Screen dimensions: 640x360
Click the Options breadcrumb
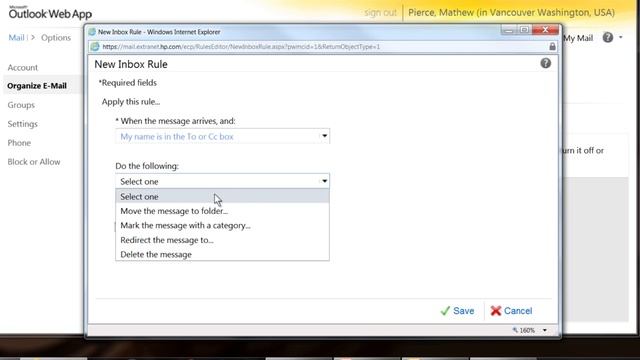56,38
